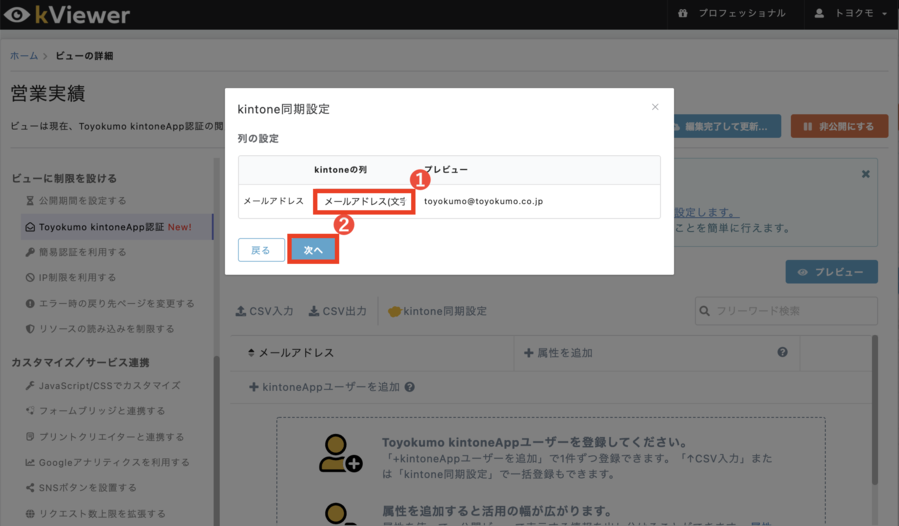Click the 設定します link in the banner
899x526 pixels.
tap(706, 212)
